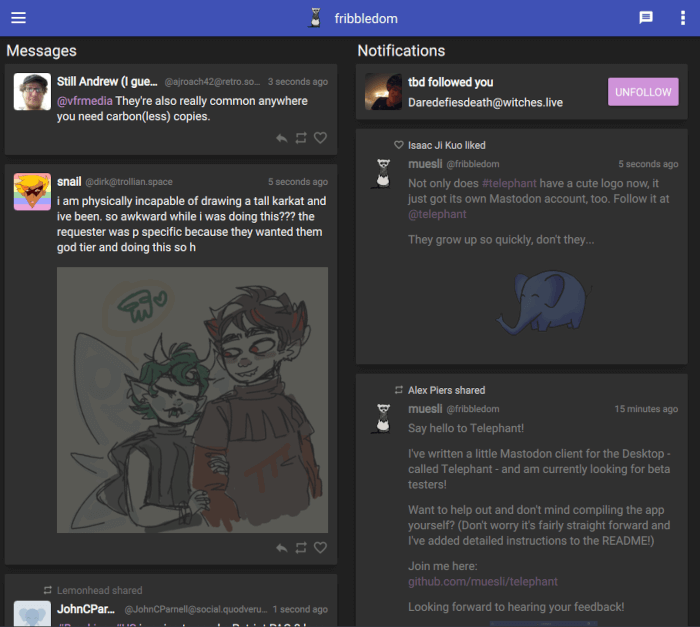This screenshot has height=627, width=700.
Task: View the karkat drawing image attachment
Action: pyautogui.click(x=192, y=400)
